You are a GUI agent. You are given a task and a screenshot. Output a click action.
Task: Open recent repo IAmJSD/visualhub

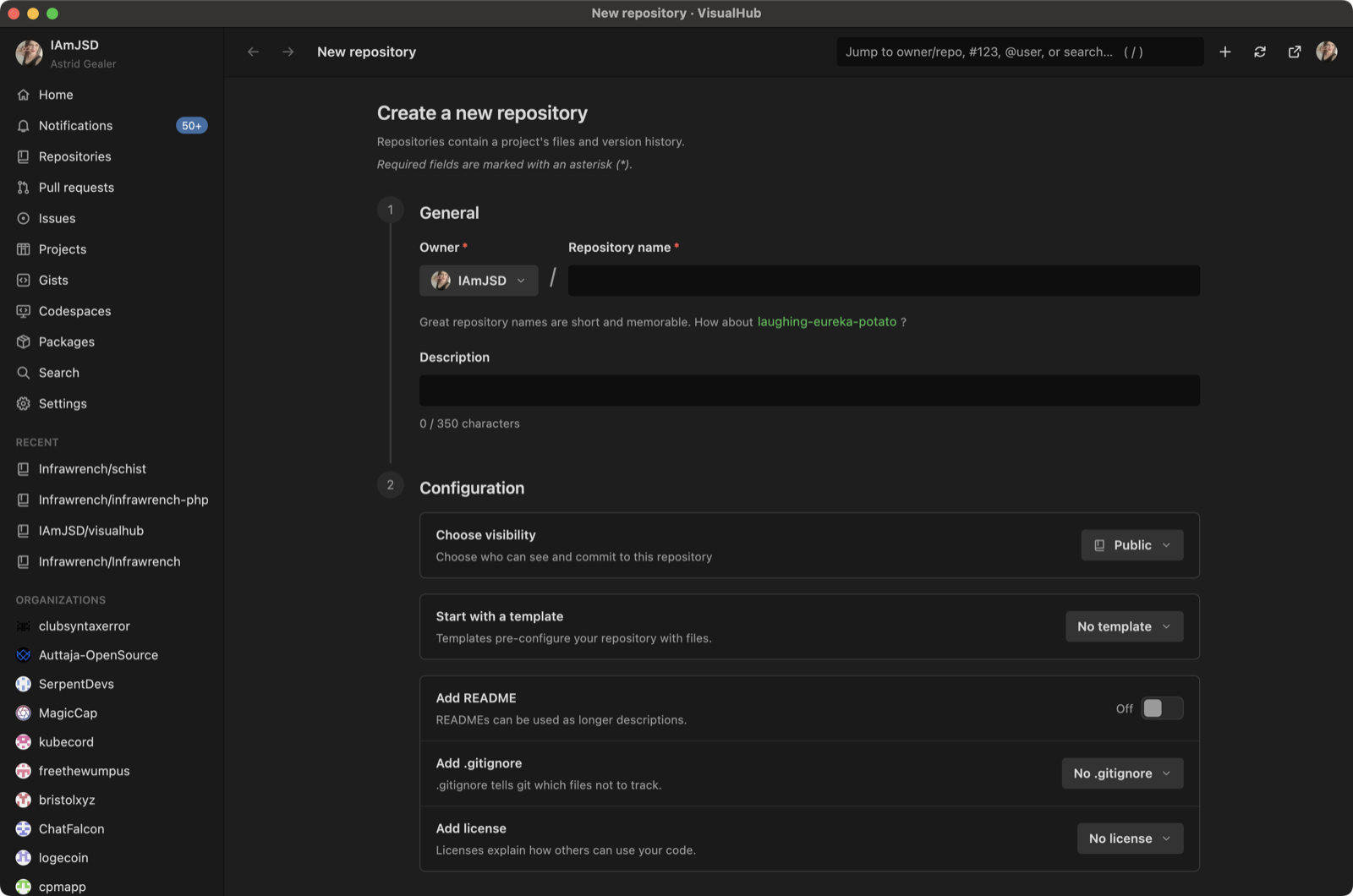coord(112,531)
